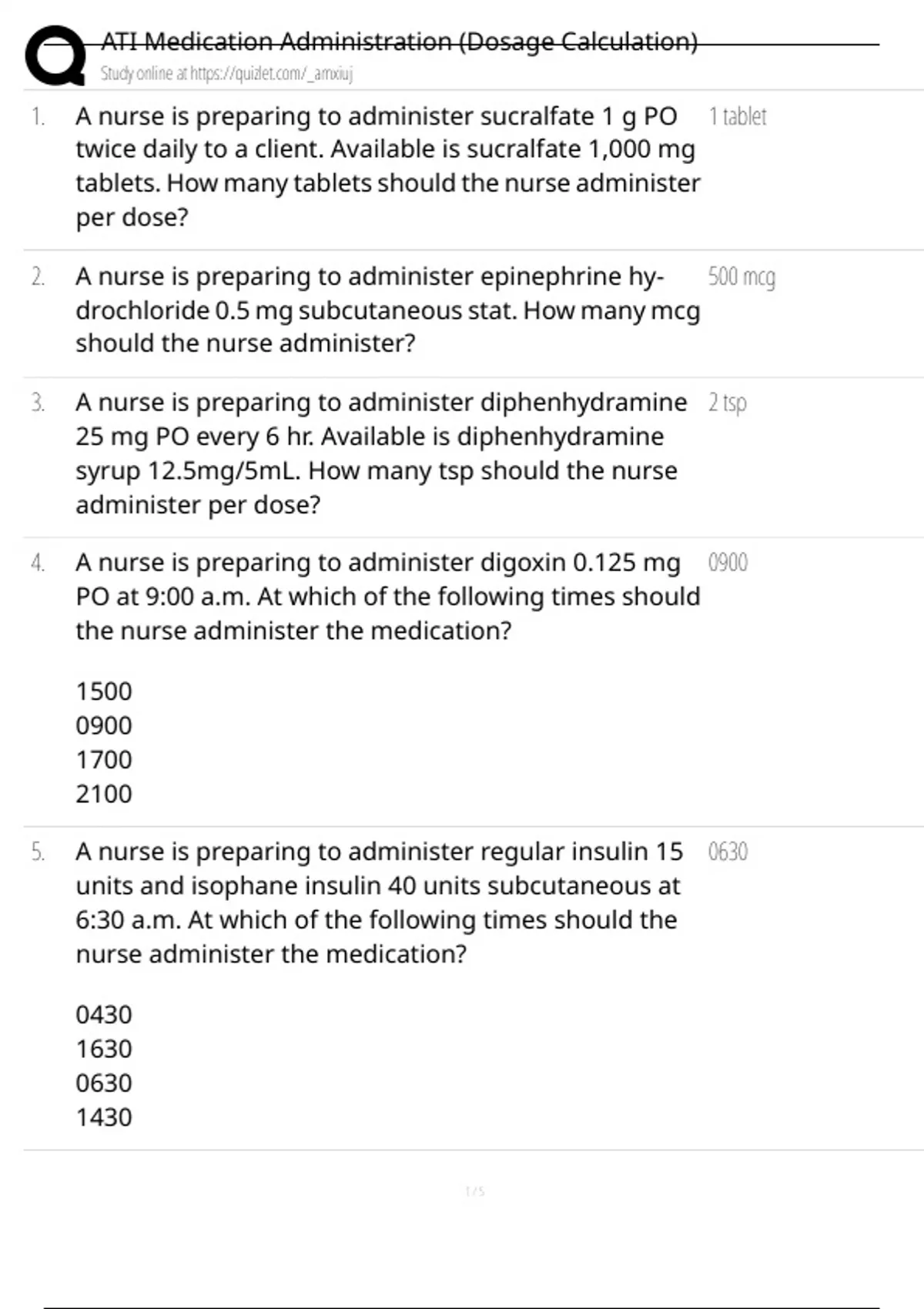The width and height of the screenshot is (924, 1309).
Task: Select the 1630 time option
Action: pos(104,1049)
